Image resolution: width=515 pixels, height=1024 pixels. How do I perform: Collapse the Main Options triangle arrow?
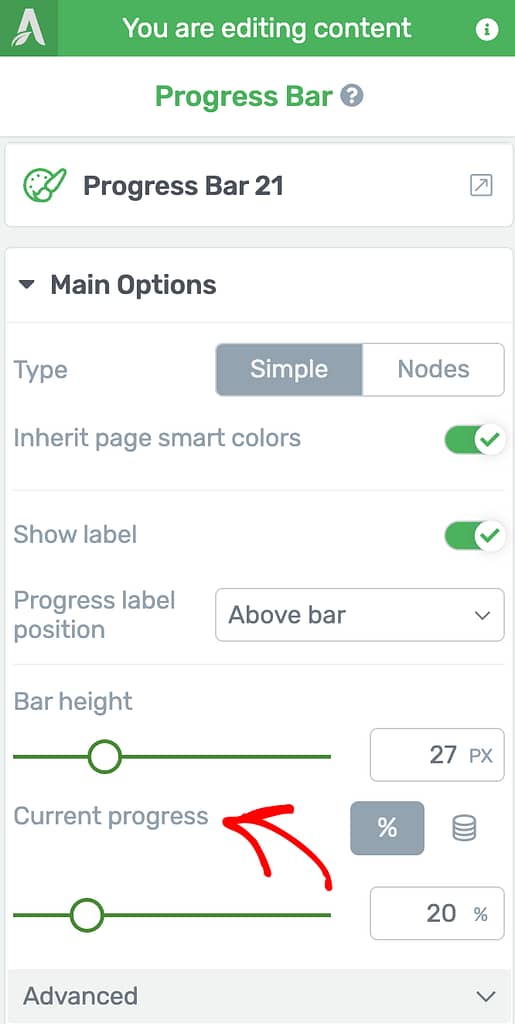[x=26, y=285]
